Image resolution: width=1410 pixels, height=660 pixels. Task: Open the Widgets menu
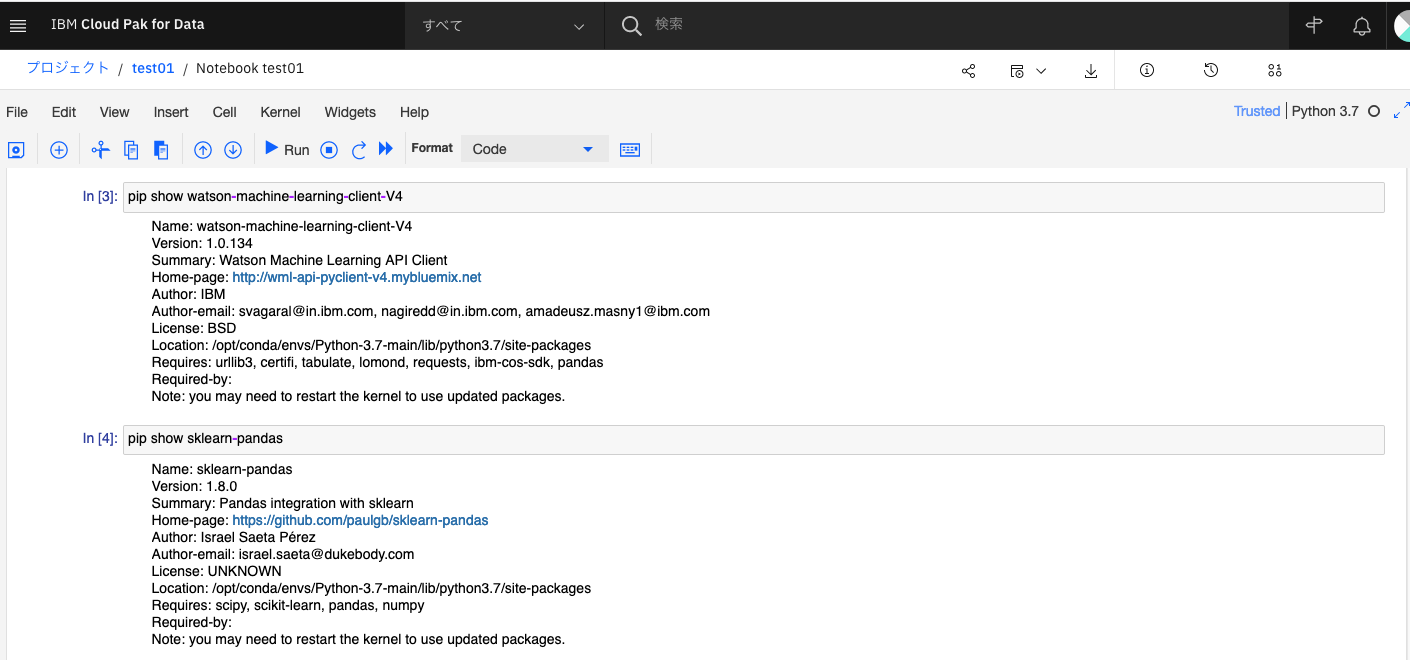[x=350, y=112]
